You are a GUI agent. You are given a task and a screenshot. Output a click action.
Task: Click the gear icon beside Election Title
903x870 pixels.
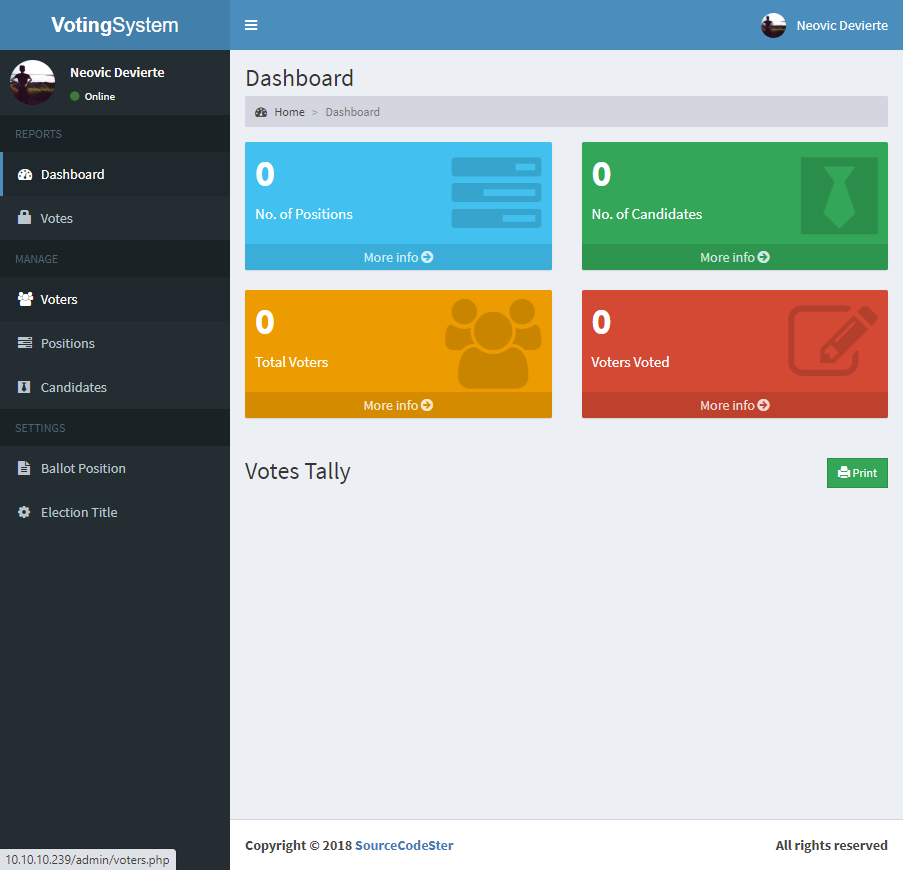point(23,512)
